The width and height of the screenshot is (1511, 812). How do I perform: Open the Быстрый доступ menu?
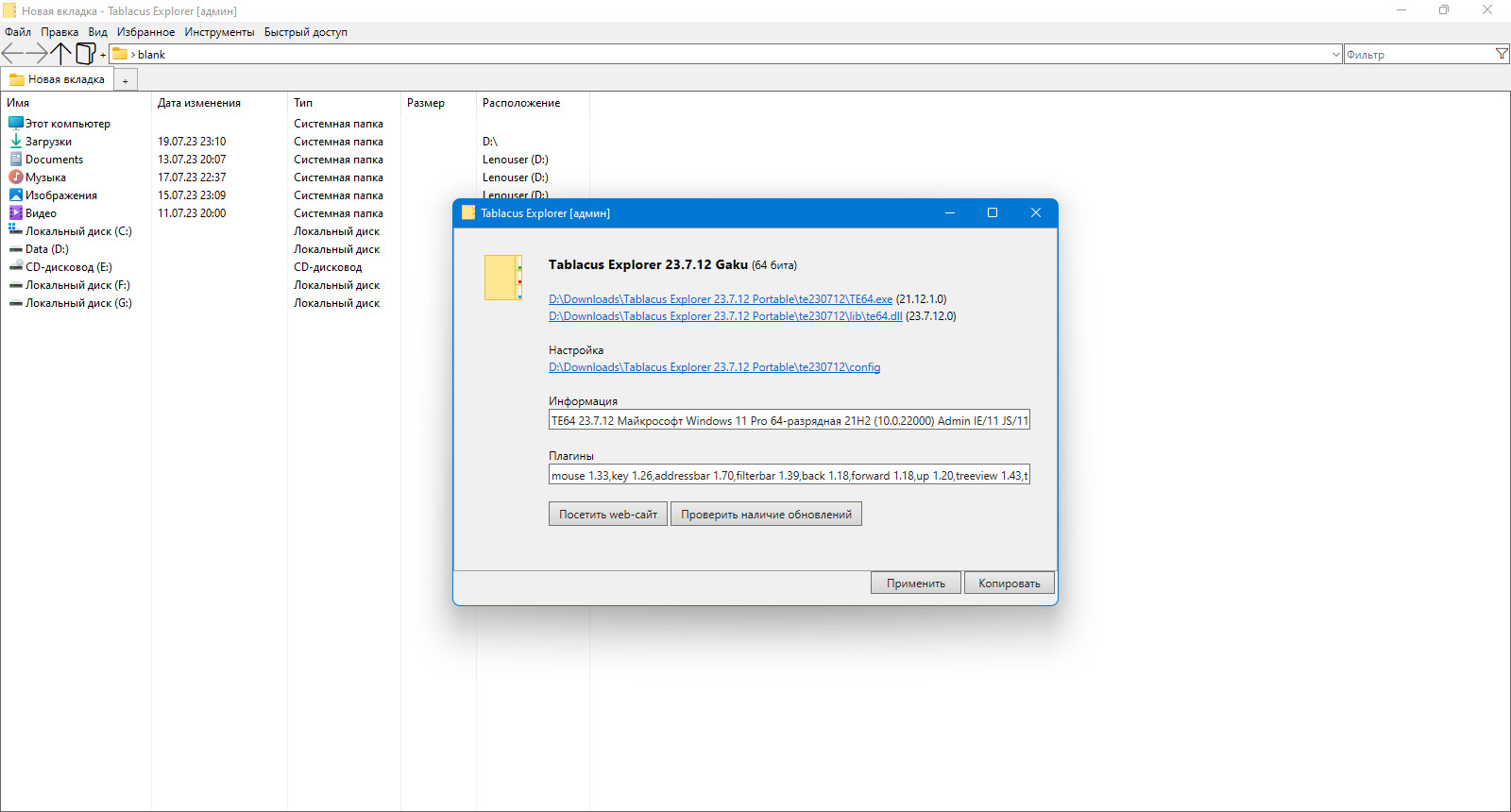coord(306,32)
